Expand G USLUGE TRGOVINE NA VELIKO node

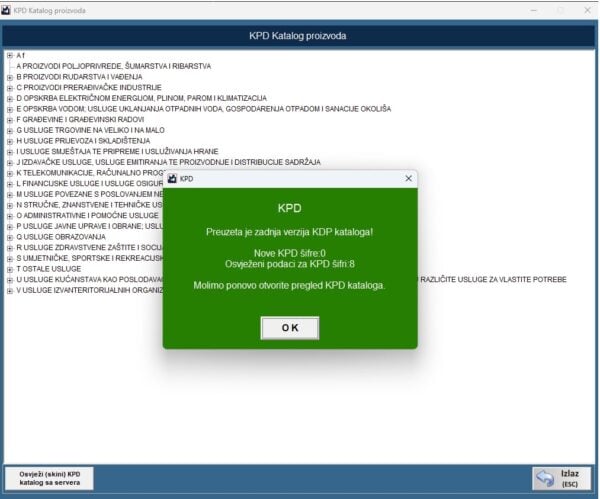click(10, 130)
